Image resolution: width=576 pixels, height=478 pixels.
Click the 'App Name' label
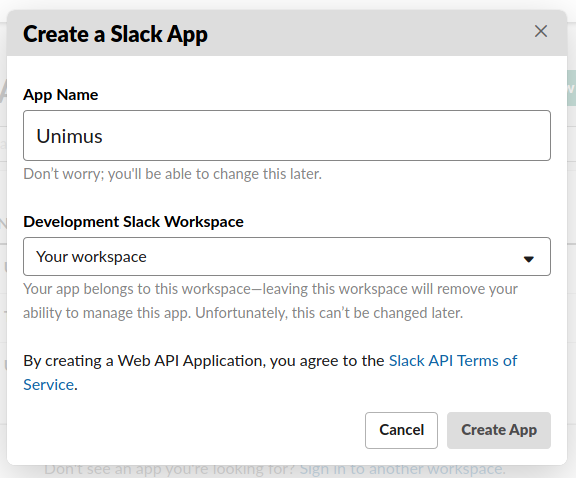(61, 95)
